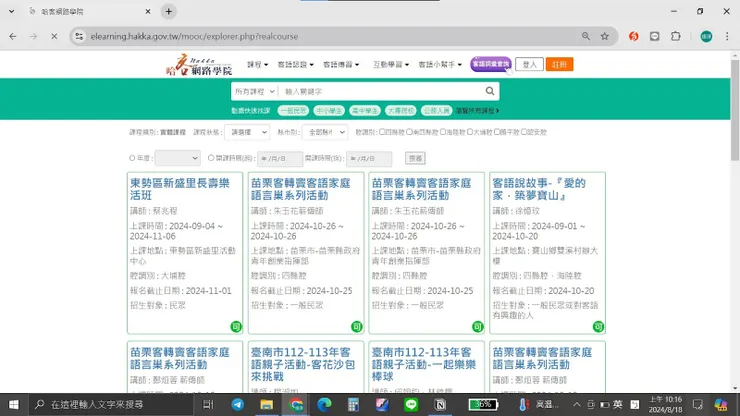
Task: Click green 可 badge on 東勢區新盛里長壽樂活班 card
Action: pos(235,326)
